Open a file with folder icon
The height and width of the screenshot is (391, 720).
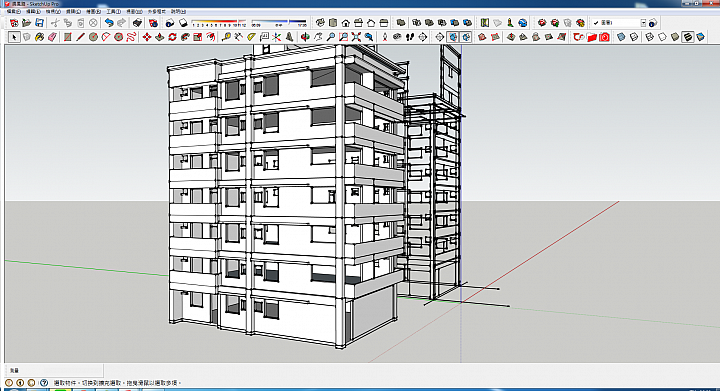27,22
